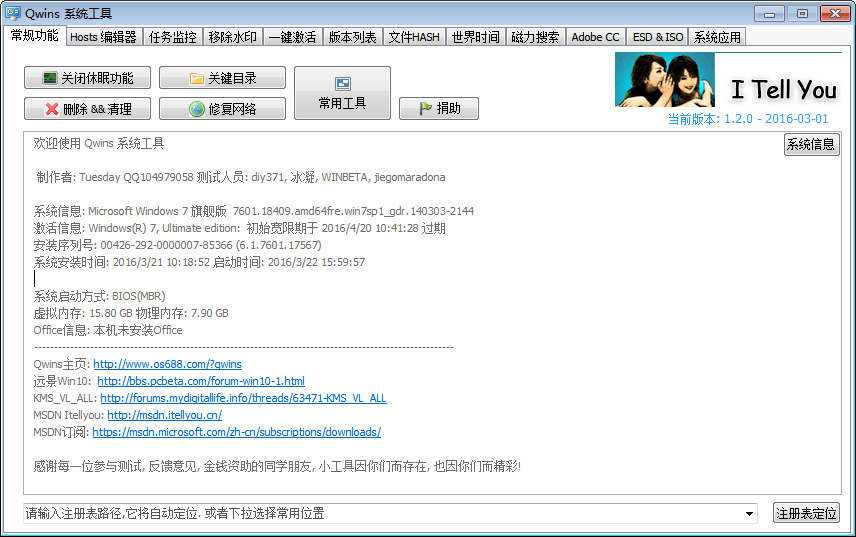Open the msdn.itellyou.cn link
This screenshot has height=537, width=856.
click(165, 415)
